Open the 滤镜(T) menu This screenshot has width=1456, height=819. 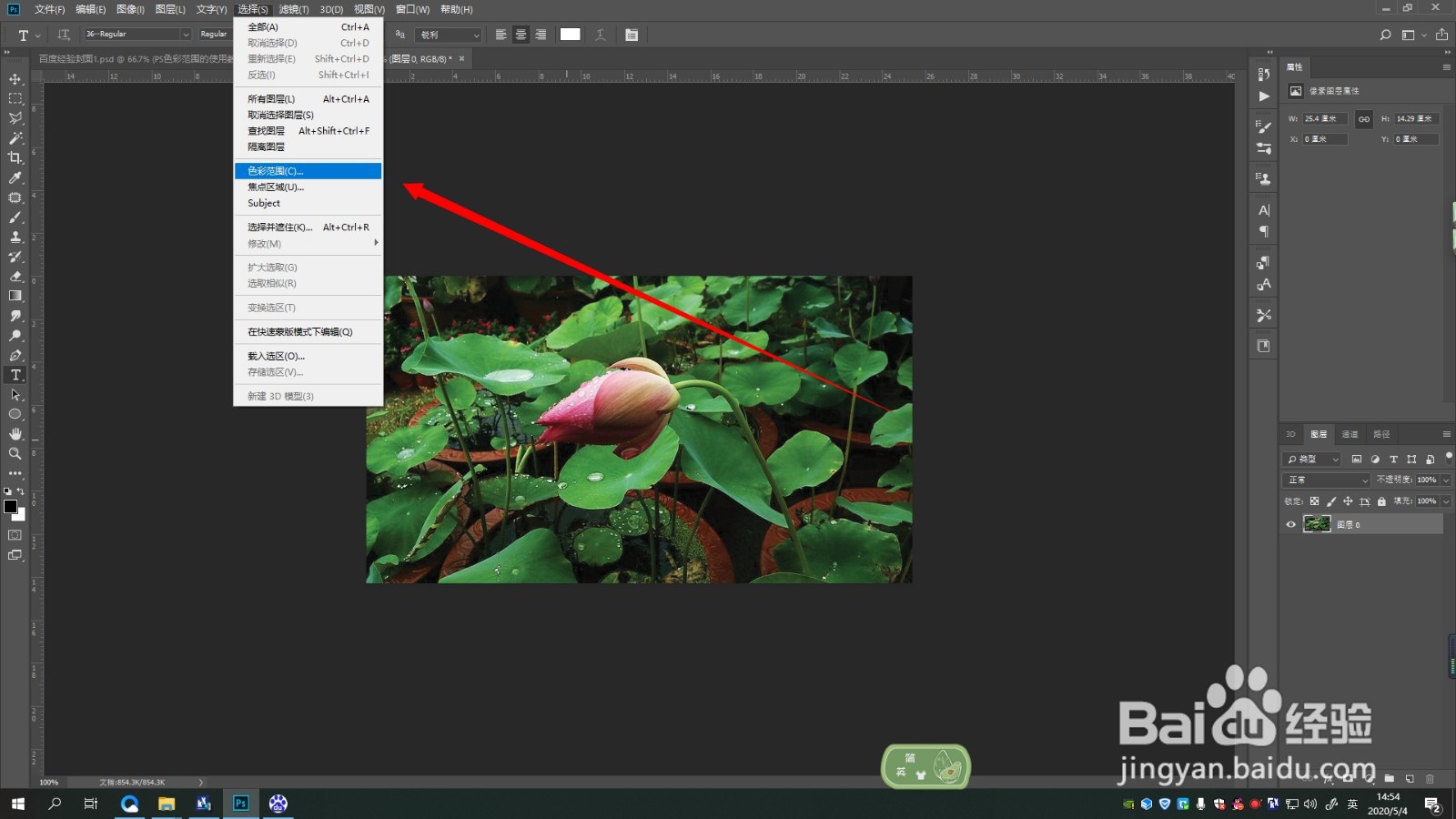tap(293, 9)
